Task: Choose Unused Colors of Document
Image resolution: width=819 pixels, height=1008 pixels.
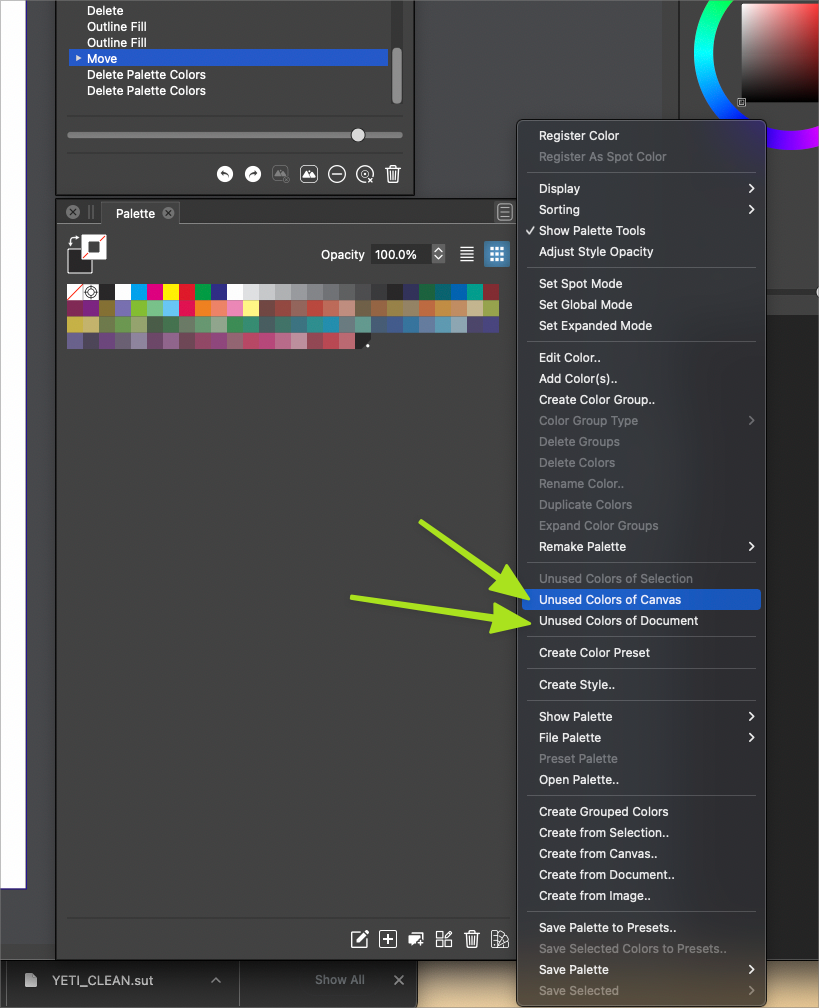Action: click(618, 621)
